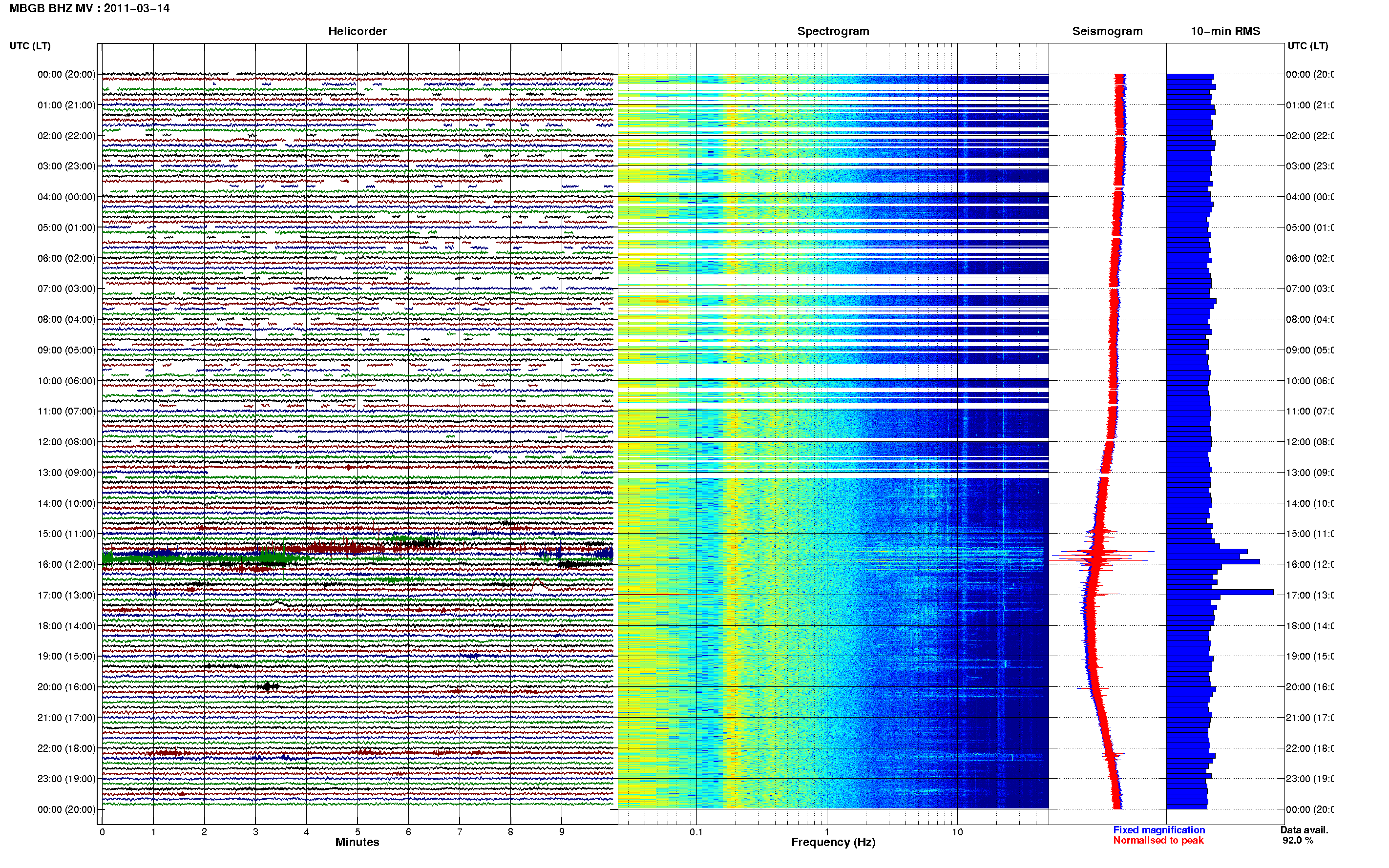Viewport: 1389px width, 868px height.
Task: Click the Helicorder 'Minutes' axis title
Action: [357, 842]
